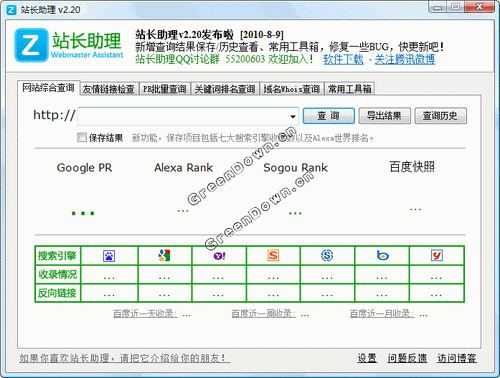The width and height of the screenshot is (500, 378).
Task: Click the 搜索引擎 row header
Action: click(57, 256)
